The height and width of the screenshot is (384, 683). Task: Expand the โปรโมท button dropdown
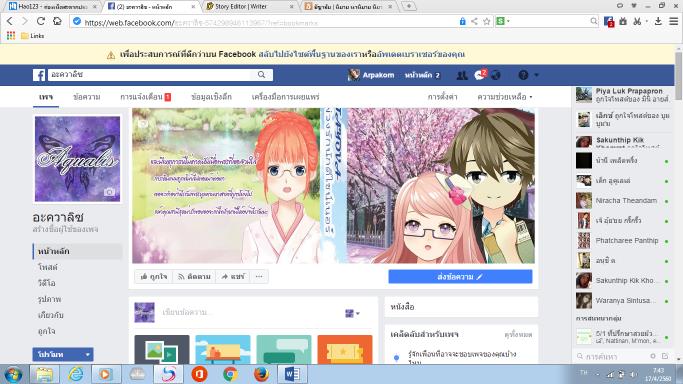pyautogui.click(x=88, y=355)
